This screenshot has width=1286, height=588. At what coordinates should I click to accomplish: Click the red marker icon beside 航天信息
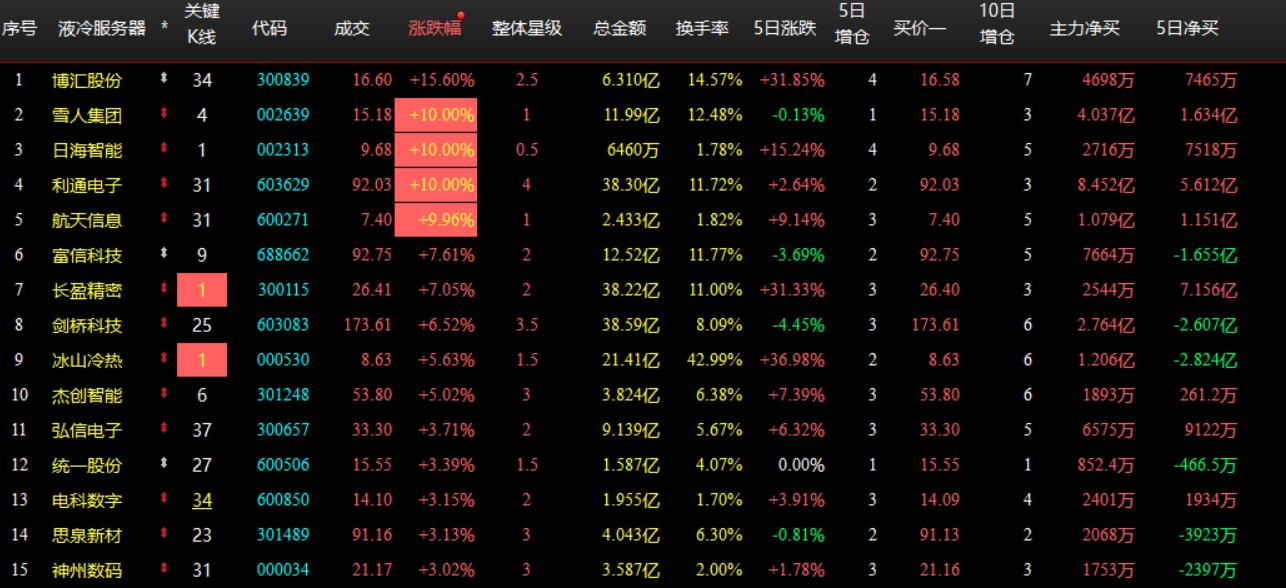tap(164, 218)
